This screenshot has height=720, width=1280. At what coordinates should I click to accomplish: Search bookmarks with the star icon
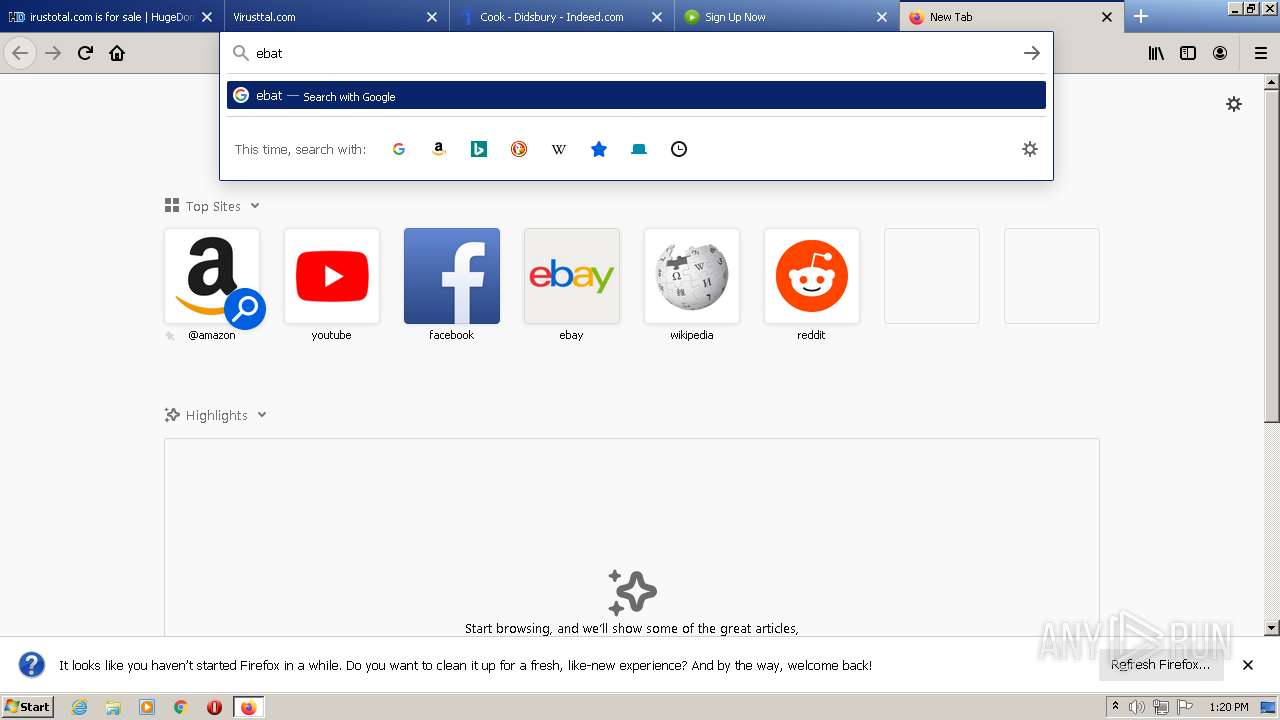tap(599, 149)
